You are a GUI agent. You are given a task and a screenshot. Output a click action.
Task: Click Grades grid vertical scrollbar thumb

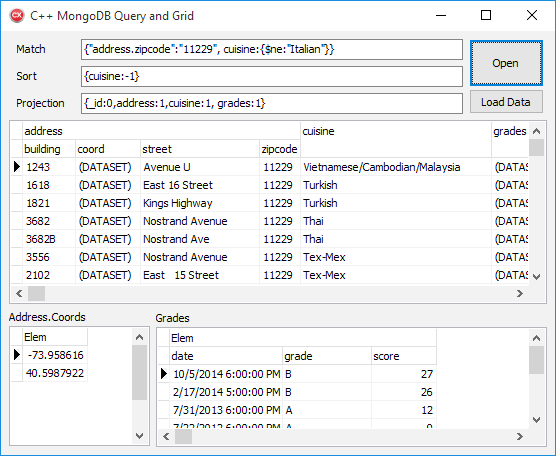[536, 360]
